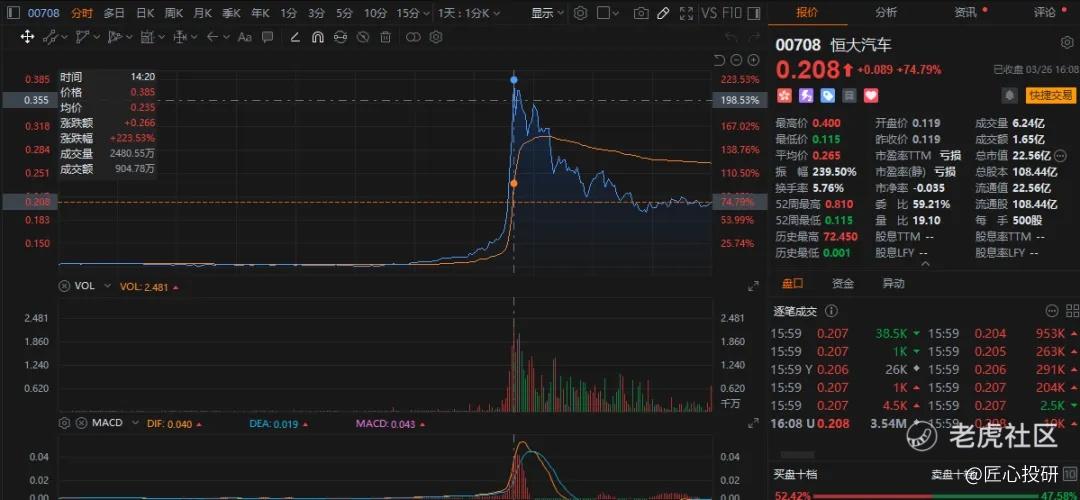Screen dimensions: 1080x500
Task: Expand the 显示 display dropdown
Action: click(548, 13)
